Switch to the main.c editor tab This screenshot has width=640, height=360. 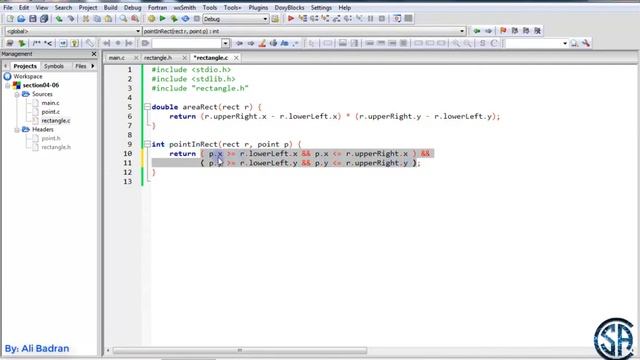pyautogui.click(x=117, y=58)
